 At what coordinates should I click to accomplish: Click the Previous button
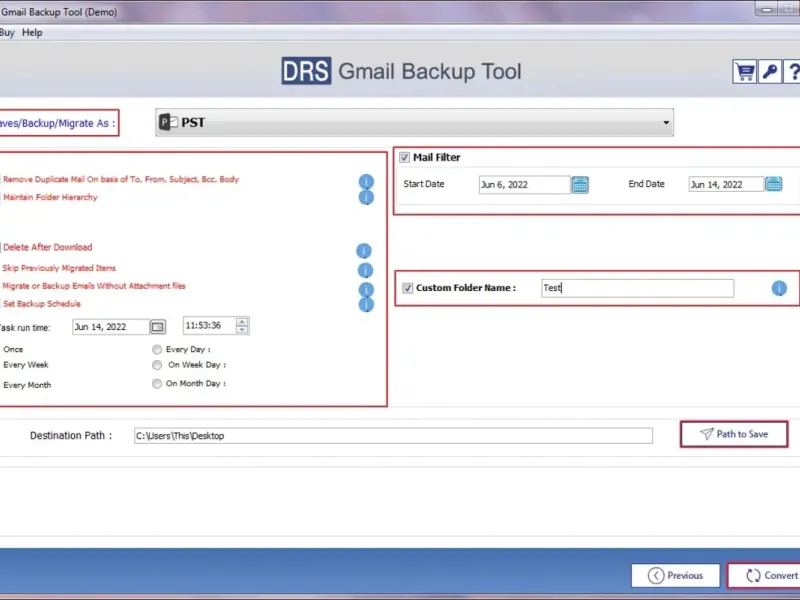point(676,576)
